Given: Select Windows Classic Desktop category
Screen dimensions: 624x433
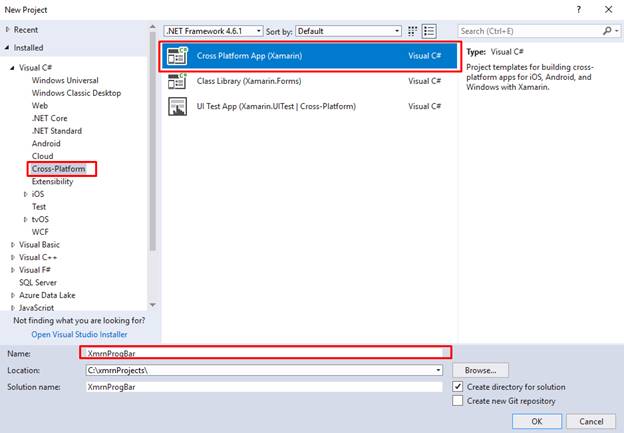Looking at the screenshot, I should (76, 93).
